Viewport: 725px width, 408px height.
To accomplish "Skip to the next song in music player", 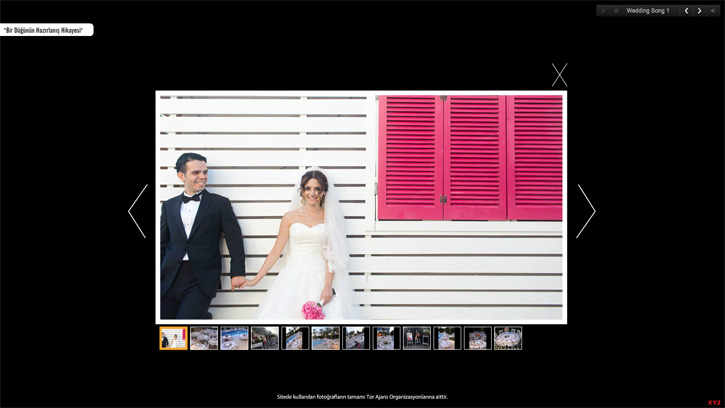I will (700, 11).
